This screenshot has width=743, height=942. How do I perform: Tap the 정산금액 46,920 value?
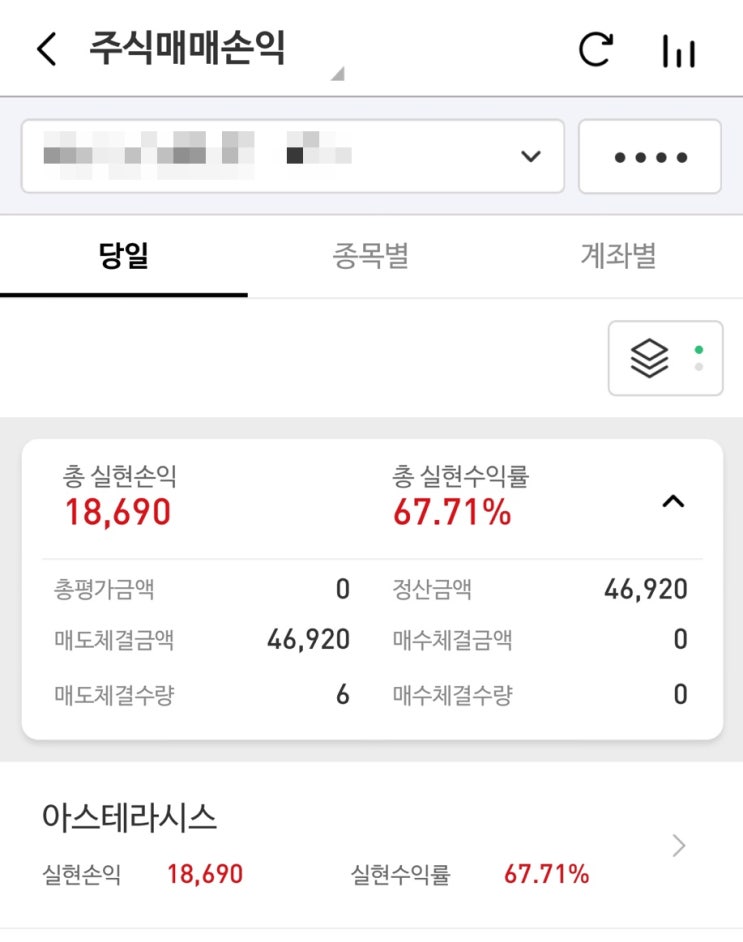(x=646, y=589)
